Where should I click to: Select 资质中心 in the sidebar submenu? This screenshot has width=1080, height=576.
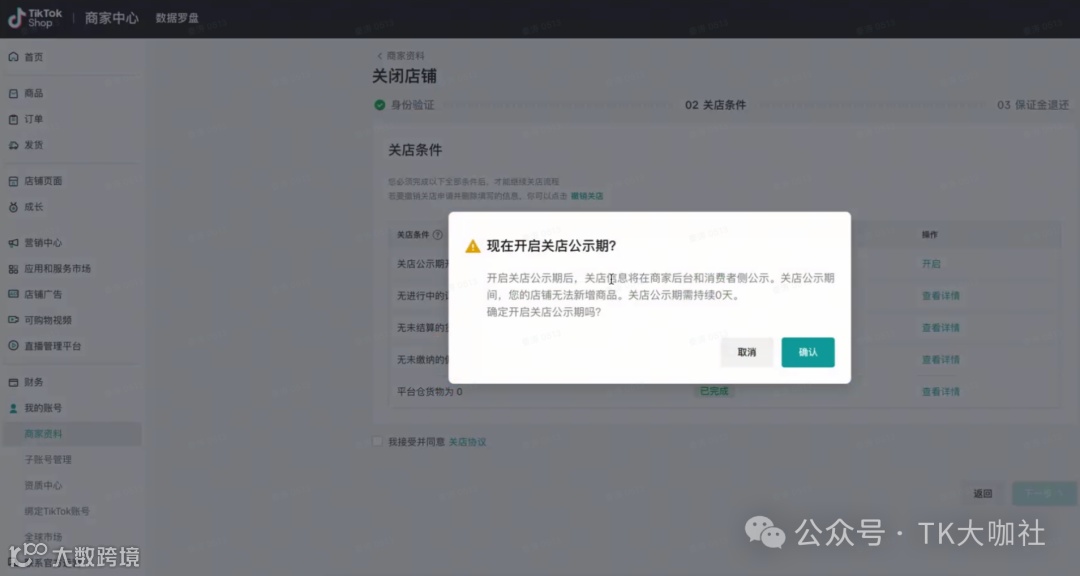pos(43,485)
